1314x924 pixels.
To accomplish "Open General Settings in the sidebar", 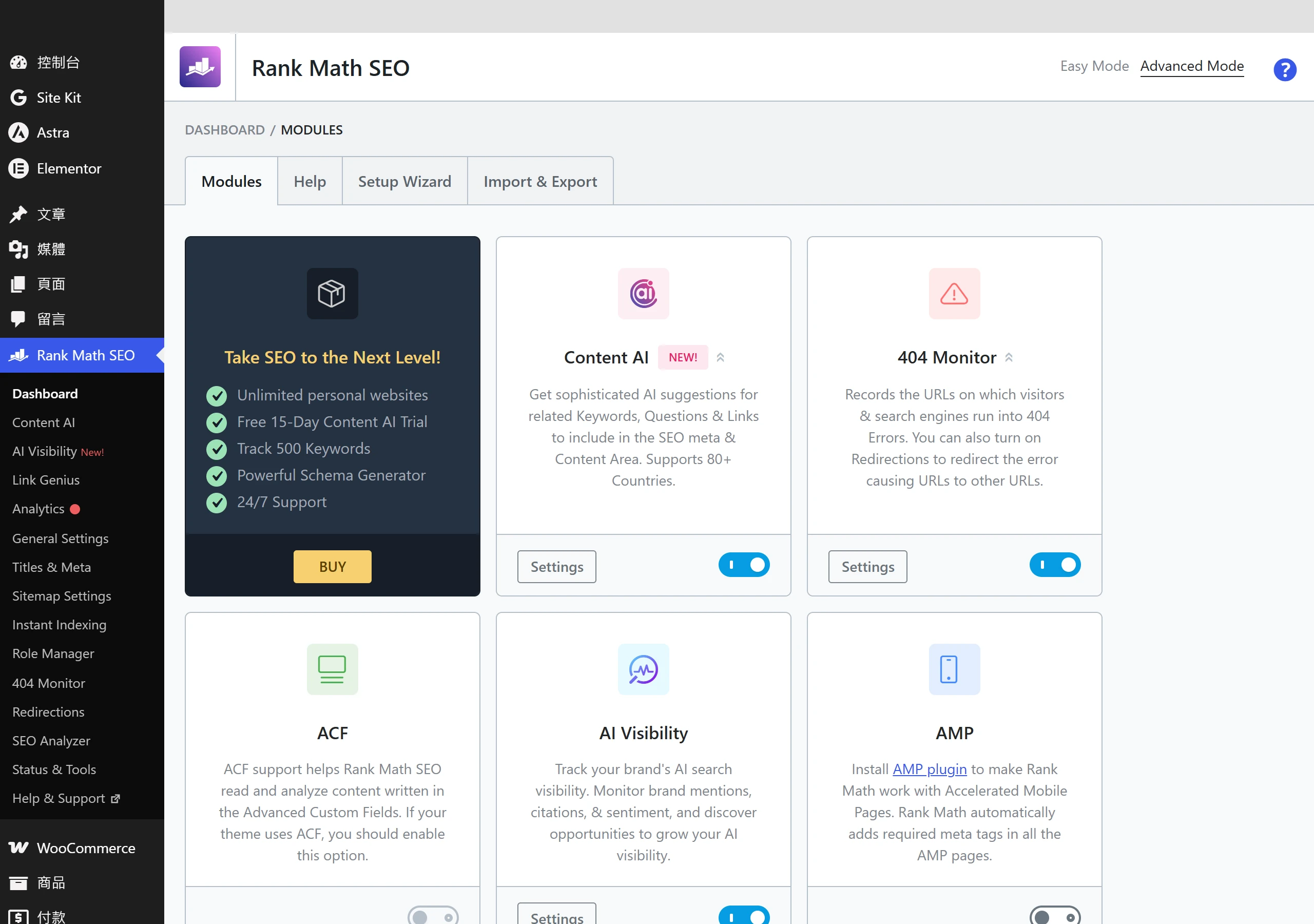I will tap(60, 538).
